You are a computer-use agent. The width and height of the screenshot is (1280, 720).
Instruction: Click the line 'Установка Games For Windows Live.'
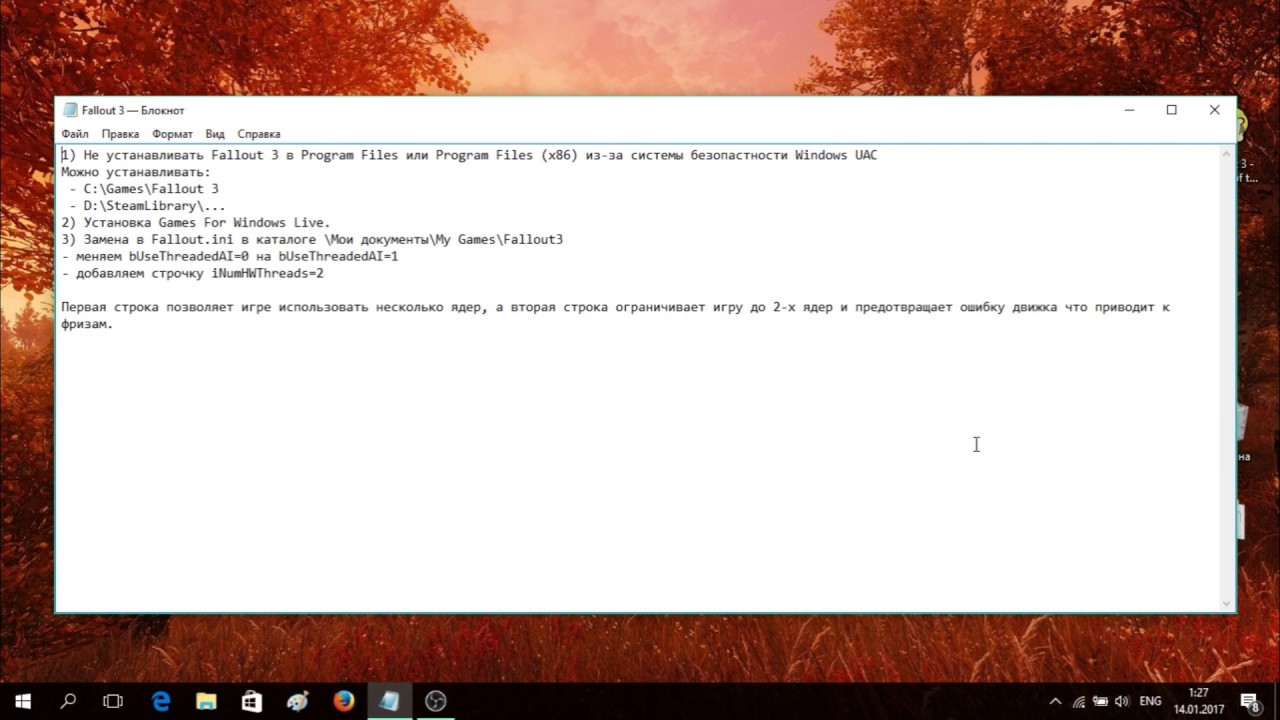(x=207, y=223)
